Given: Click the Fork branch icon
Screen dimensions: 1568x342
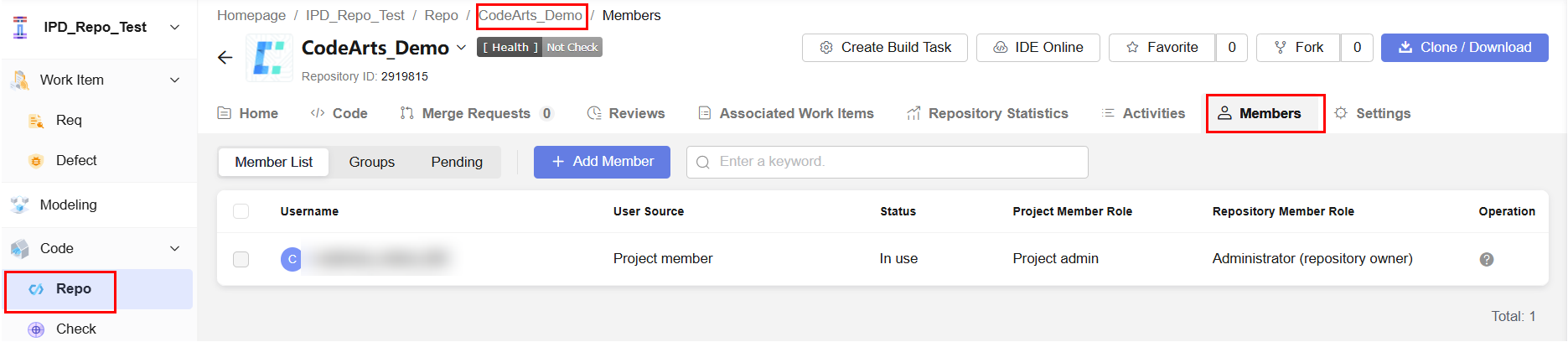Looking at the screenshot, I should pyautogui.click(x=1280, y=48).
